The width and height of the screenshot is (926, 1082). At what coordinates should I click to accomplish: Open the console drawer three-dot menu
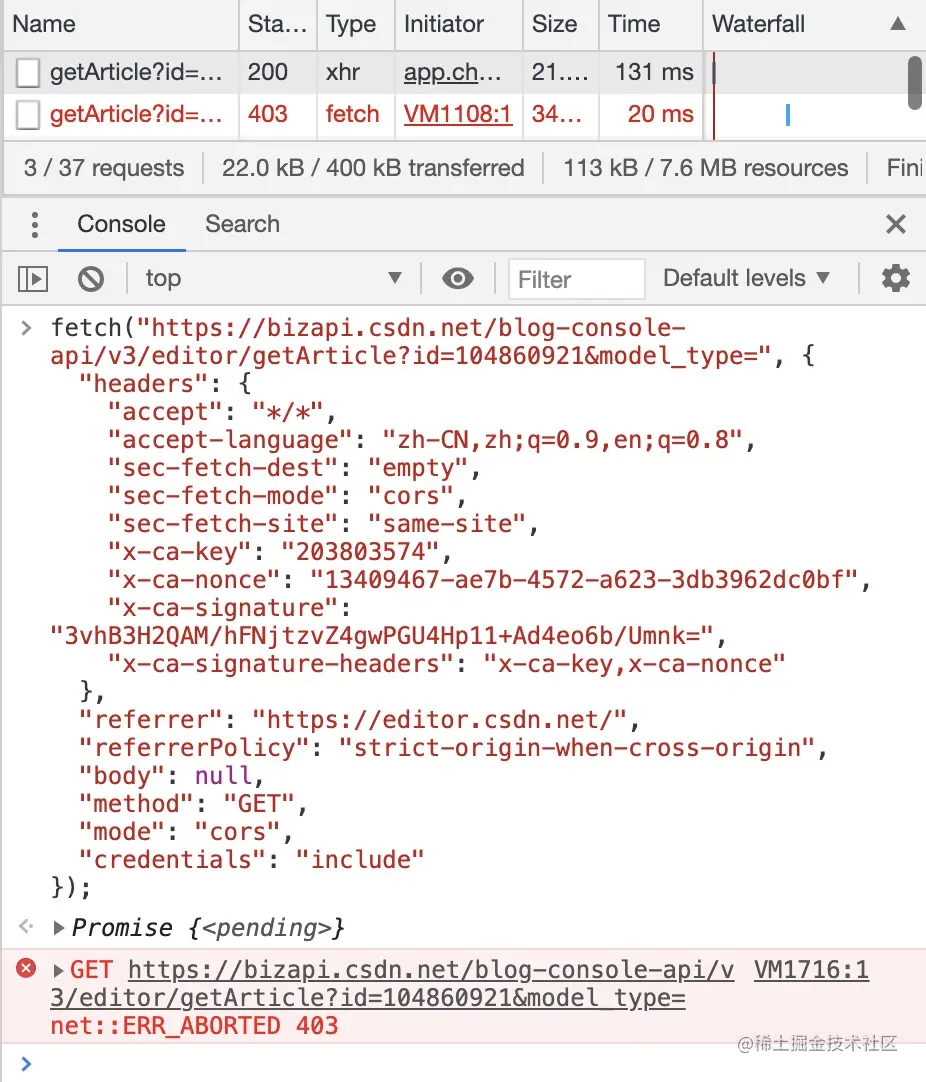click(x=35, y=225)
